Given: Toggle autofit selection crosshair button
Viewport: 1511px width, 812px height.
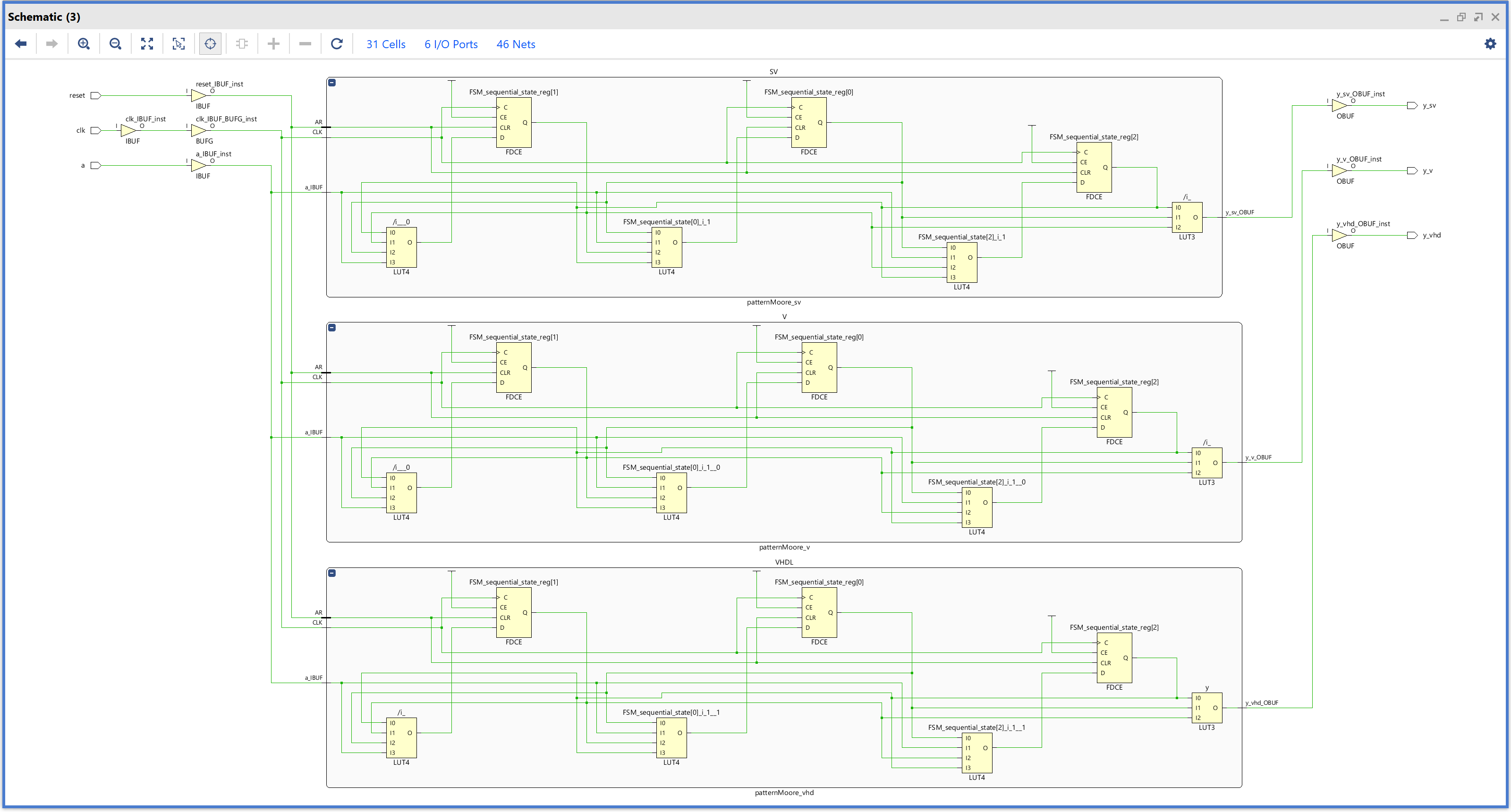Looking at the screenshot, I should [210, 44].
